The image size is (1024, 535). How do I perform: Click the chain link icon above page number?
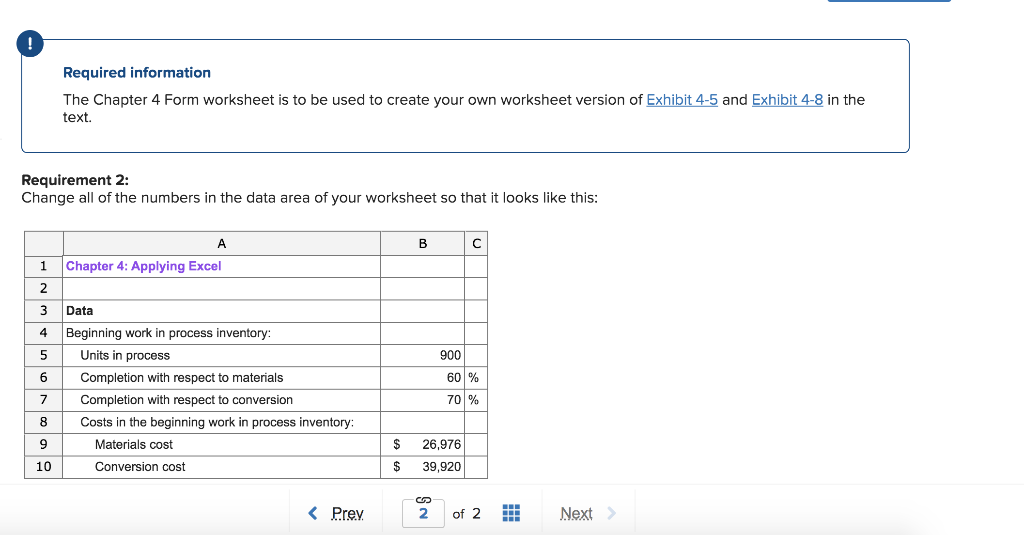(423, 500)
